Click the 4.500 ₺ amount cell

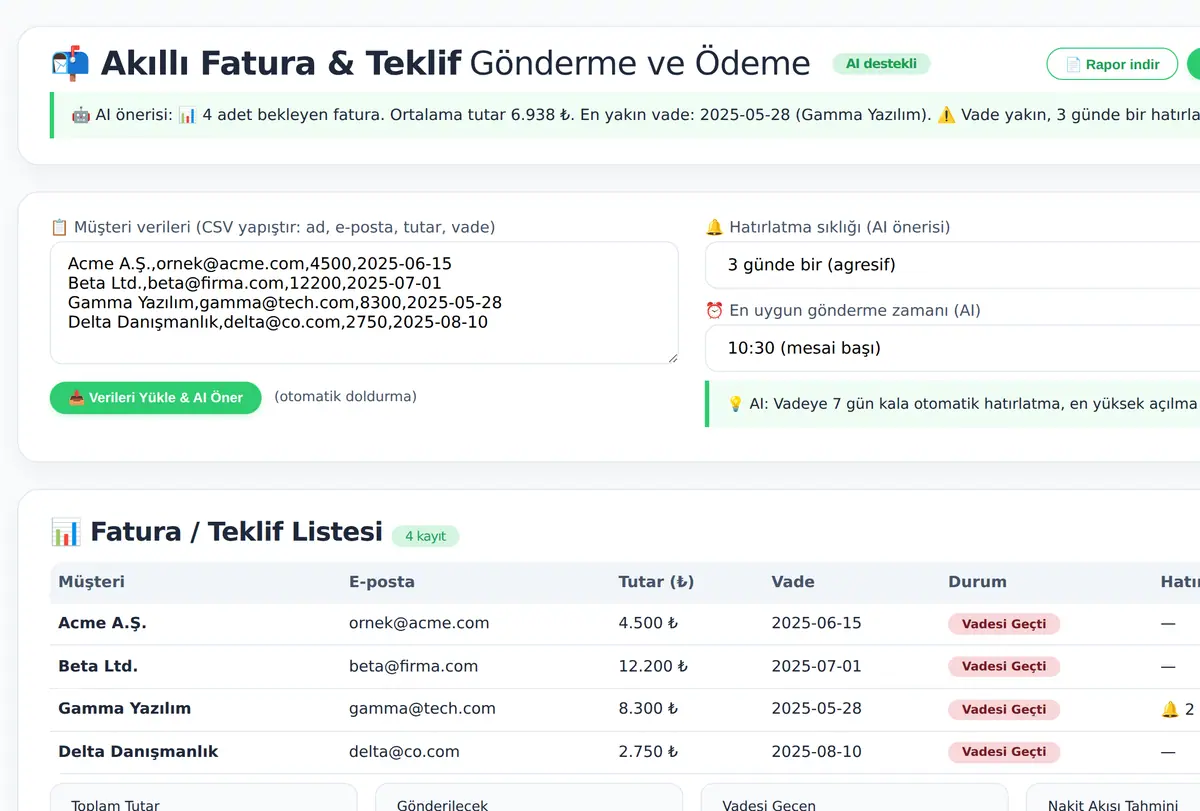(x=648, y=623)
